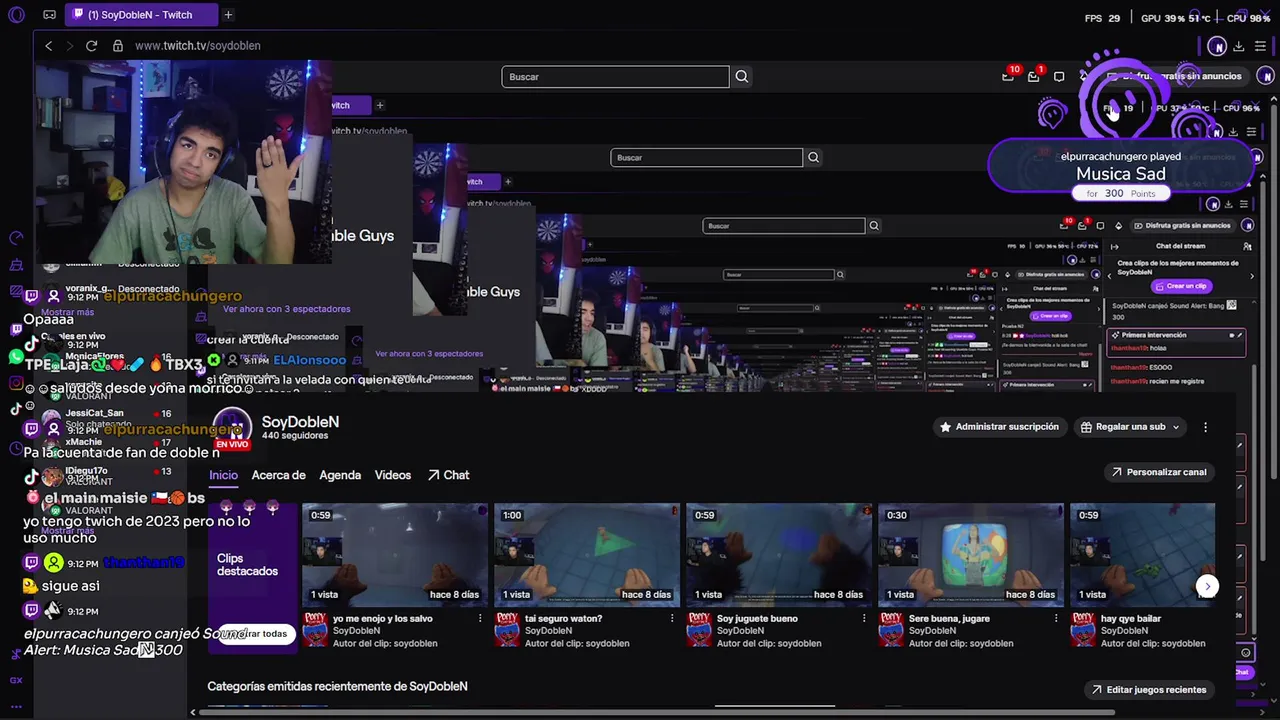Focus the address bar showing www.twitch.tv/soydoblen

pos(197,46)
